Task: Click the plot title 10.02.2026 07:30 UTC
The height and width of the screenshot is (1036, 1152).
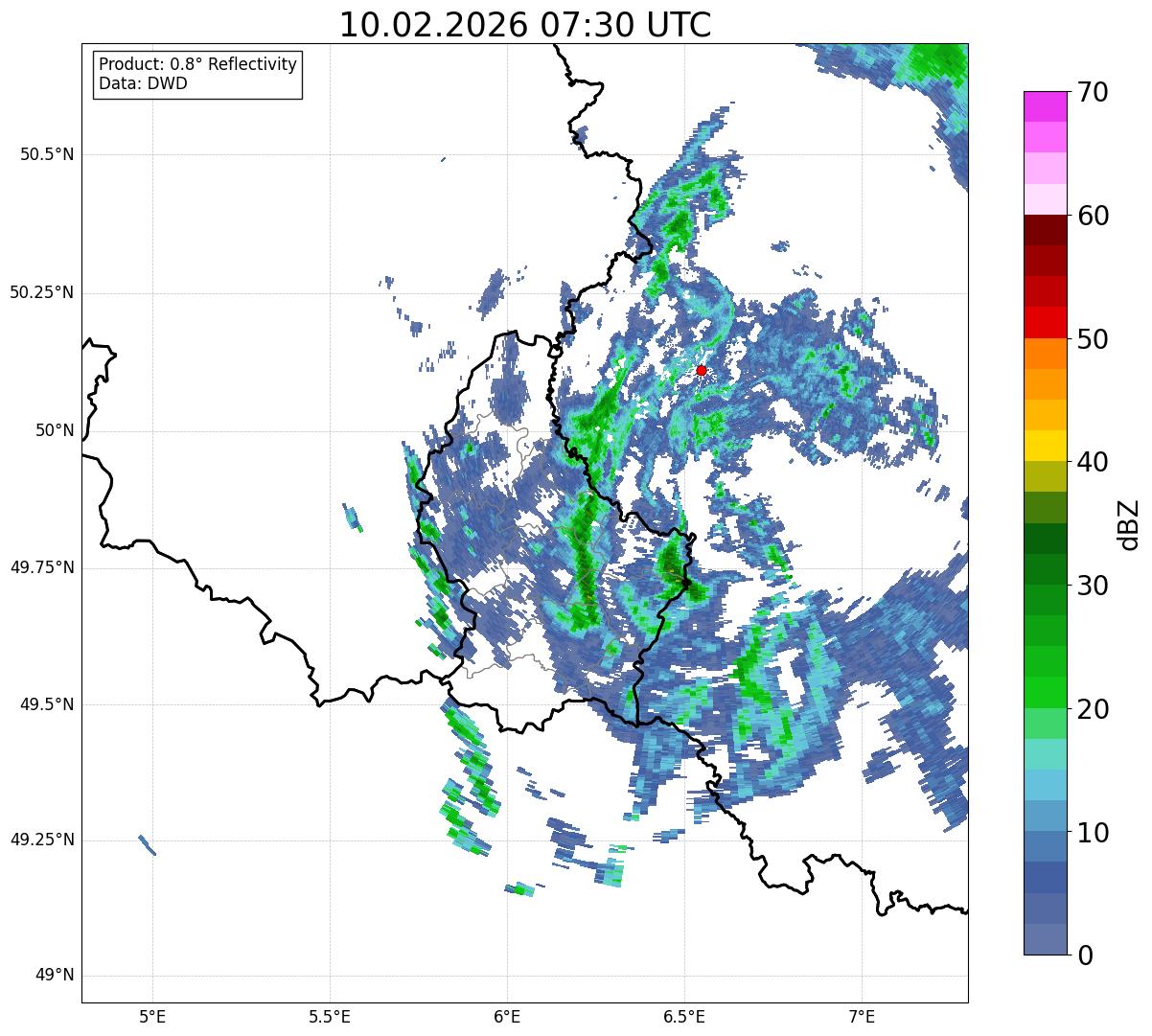Action: point(525,25)
